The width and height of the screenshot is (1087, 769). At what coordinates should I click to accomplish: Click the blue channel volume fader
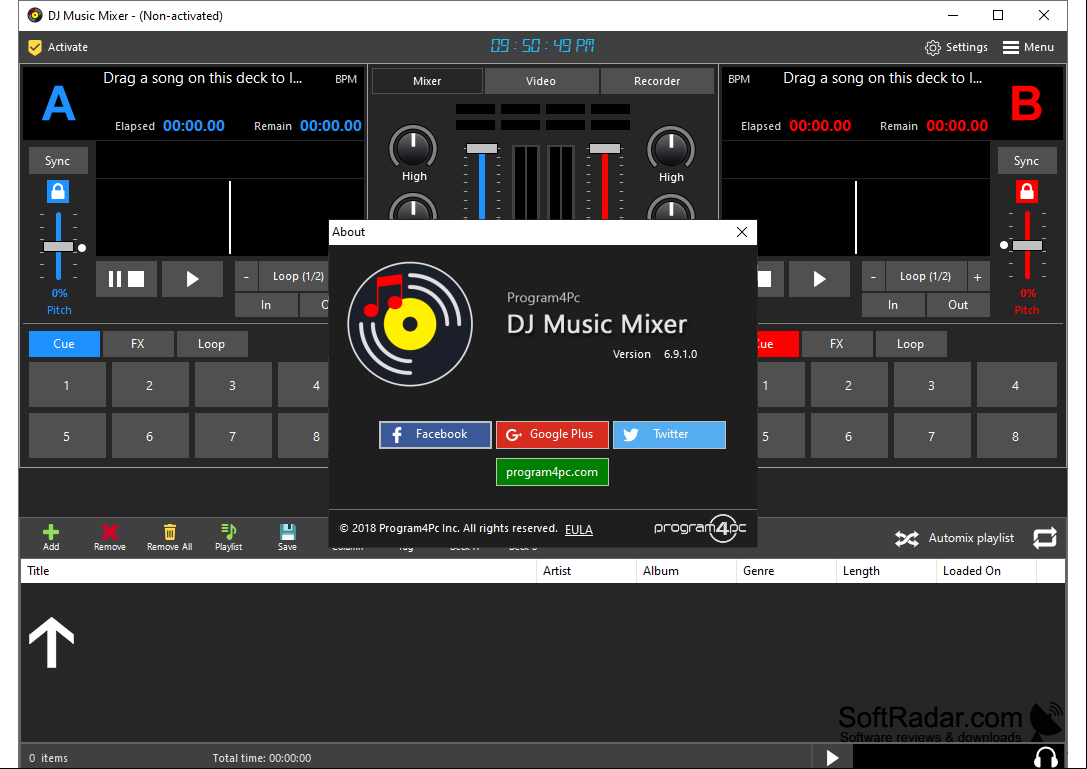pyautogui.click(x=482, y=148)
